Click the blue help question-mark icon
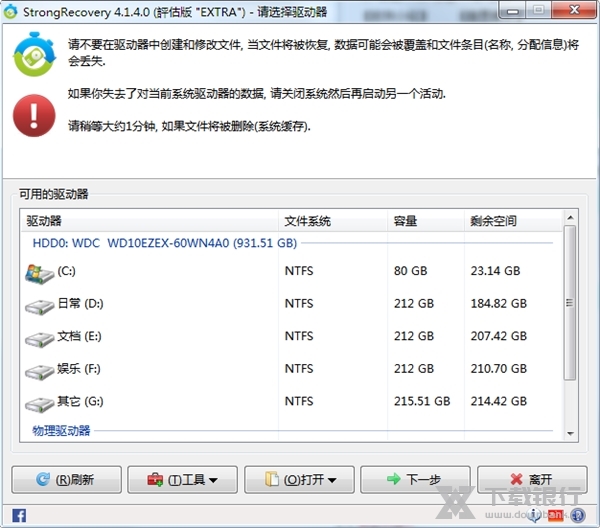 click(x=578, y=515)
